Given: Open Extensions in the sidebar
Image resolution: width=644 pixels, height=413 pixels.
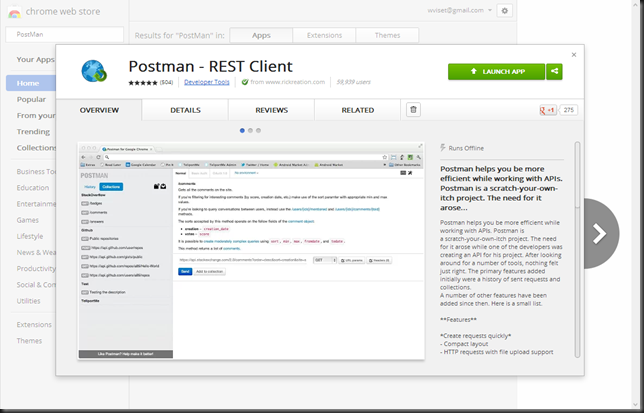Looking at the screenshot, I should coord(34,325).
